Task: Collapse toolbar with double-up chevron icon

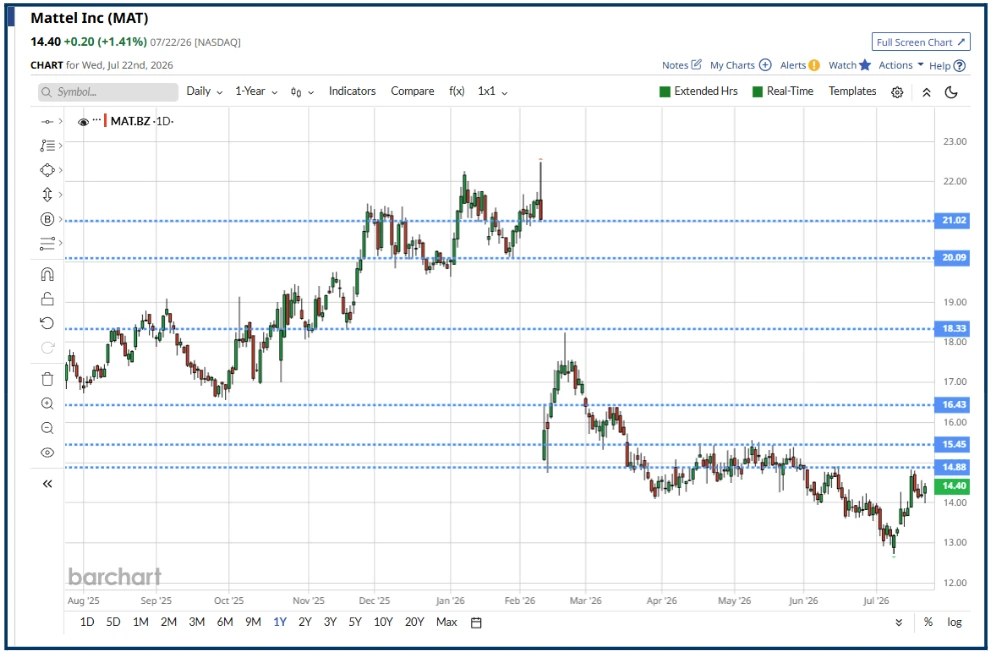Action: pyautogui.click(x=926, y=93)
